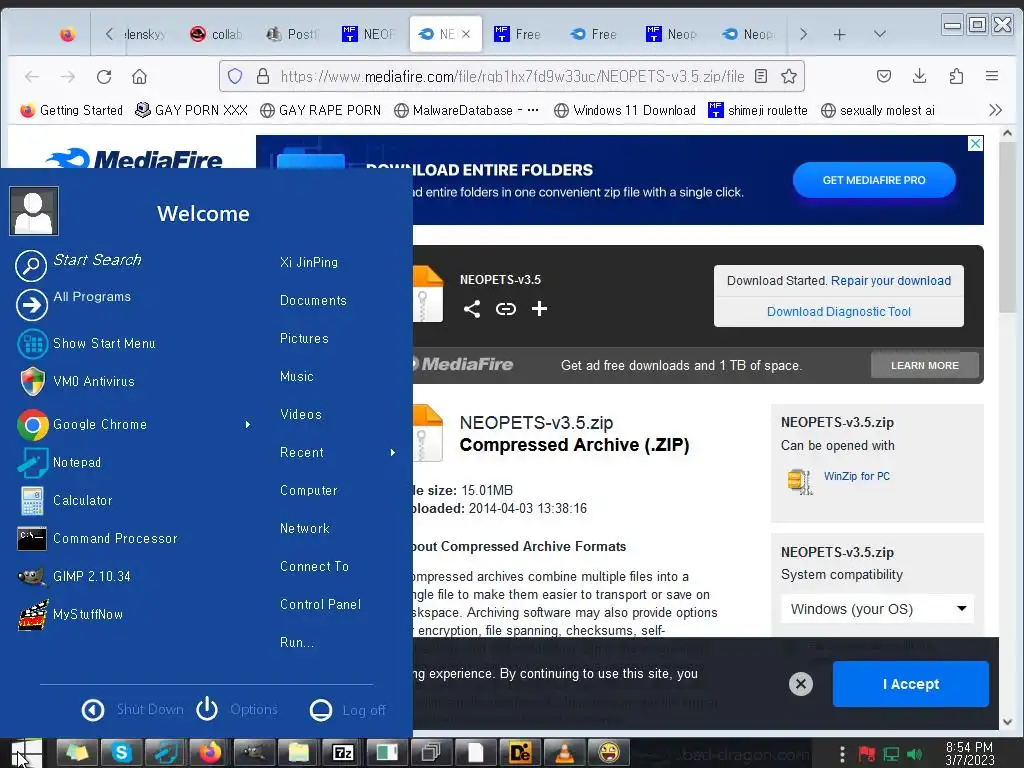The height and width of the screenshot is (768, 1024).
Task: Click Connect To in start menu
Action: click(314, 566)
